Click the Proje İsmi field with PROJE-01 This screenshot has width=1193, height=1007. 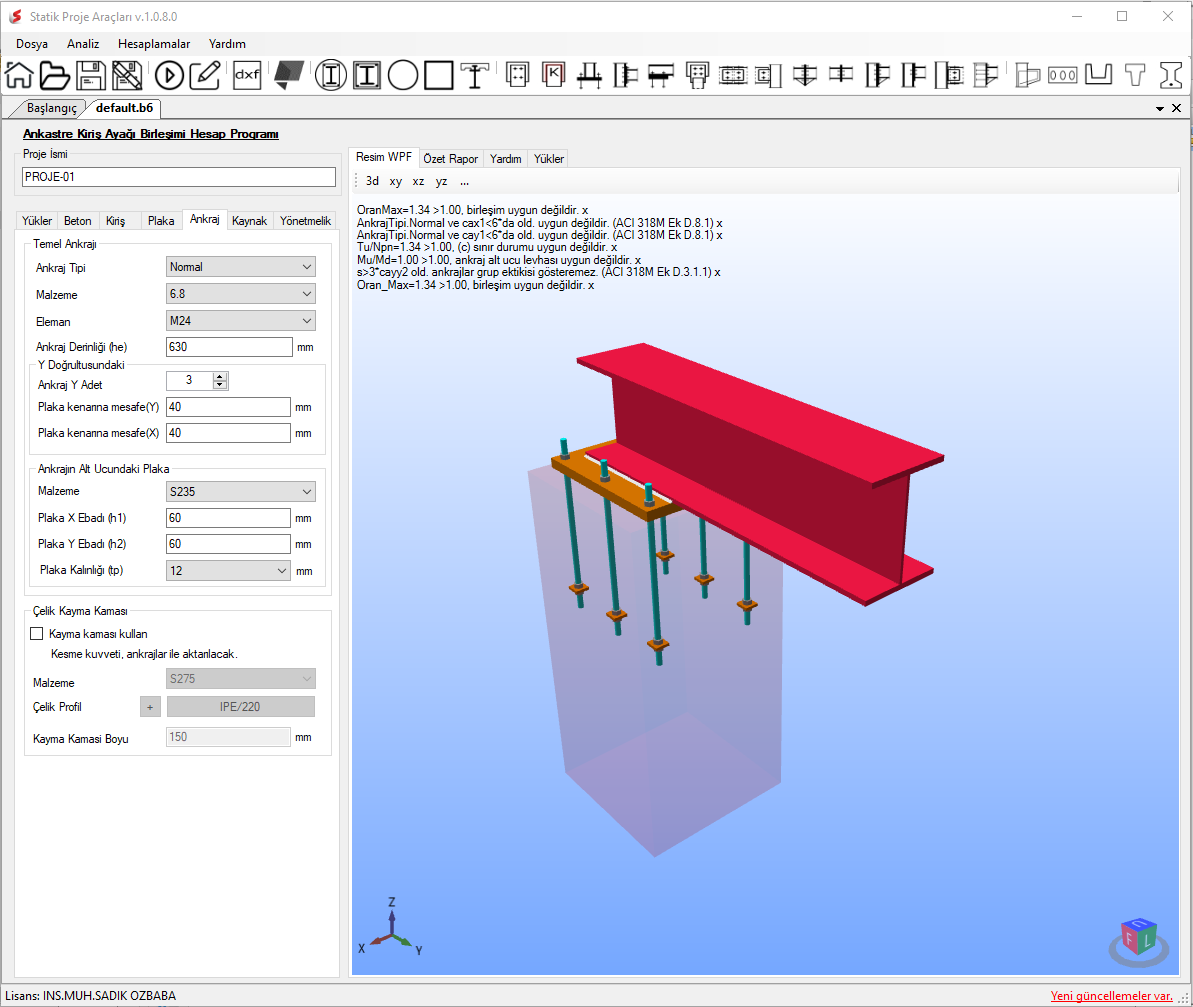click(x=179, y=176)
